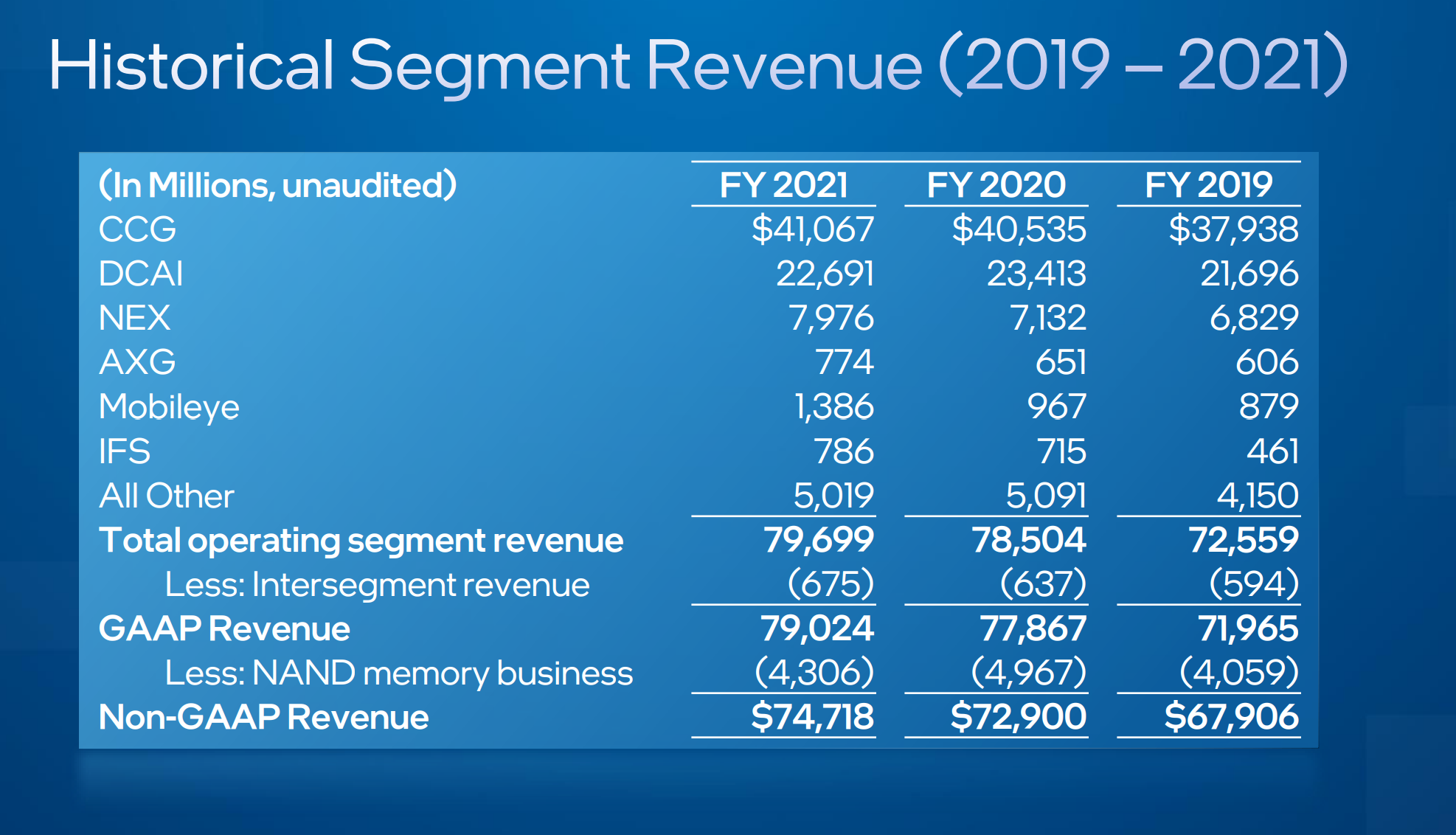
Task: Click NEX FY 2021 value 7,976
Action: [831, 318]
